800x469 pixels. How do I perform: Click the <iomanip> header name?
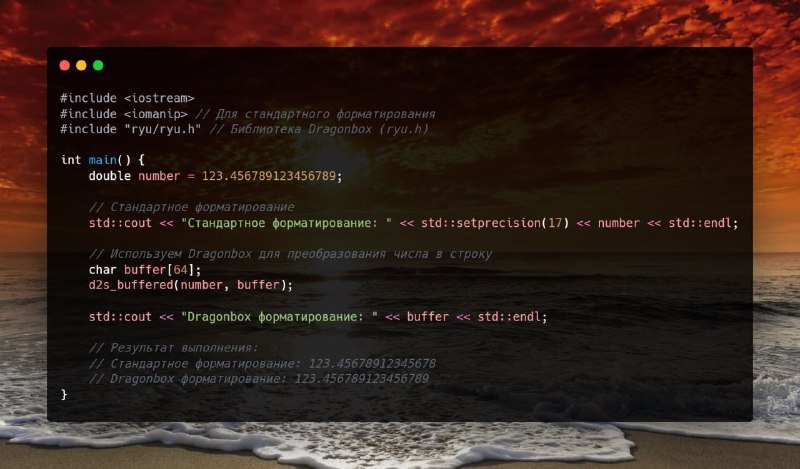[x=156, y=114]
